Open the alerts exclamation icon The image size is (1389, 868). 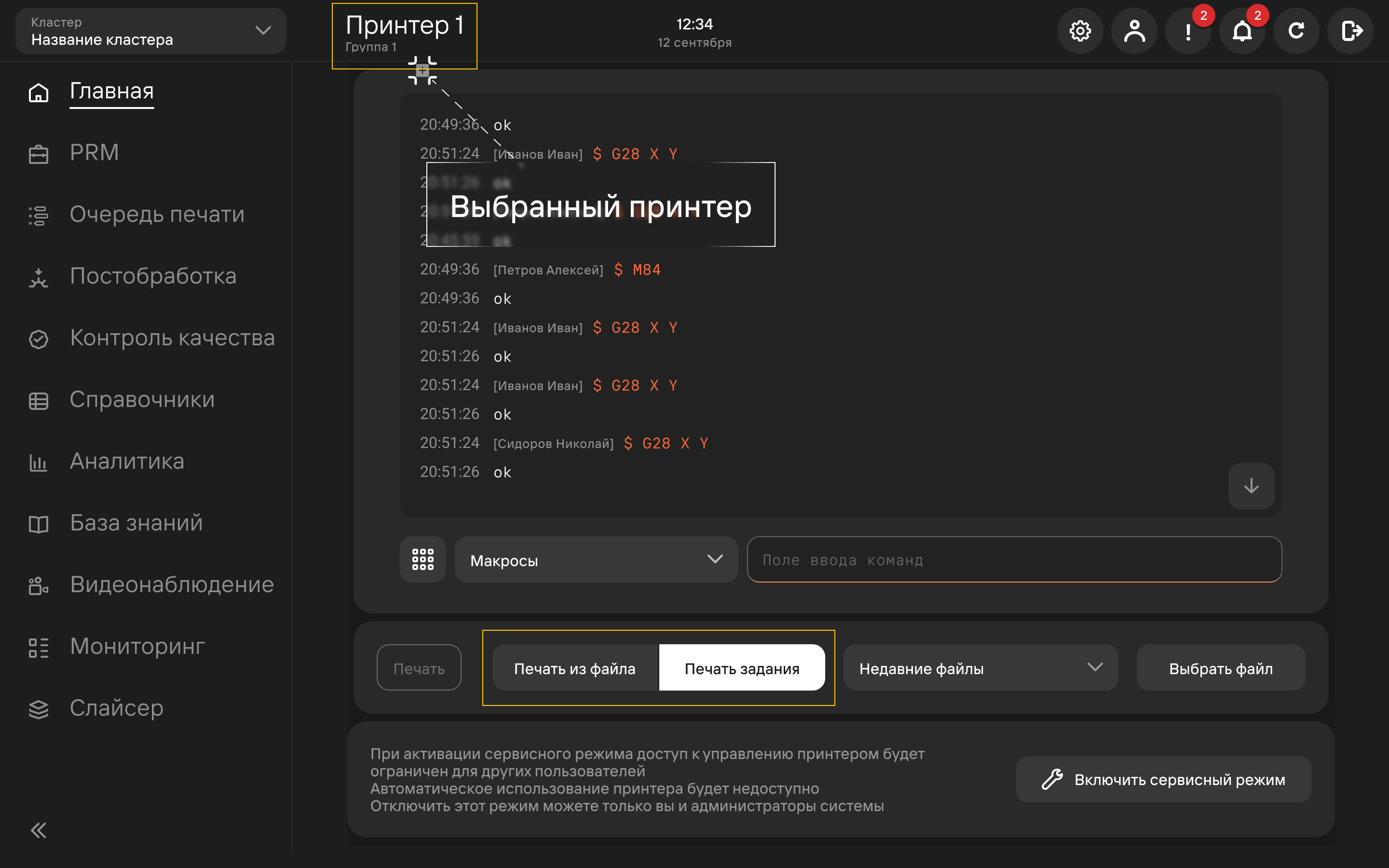coord(1187,31)
